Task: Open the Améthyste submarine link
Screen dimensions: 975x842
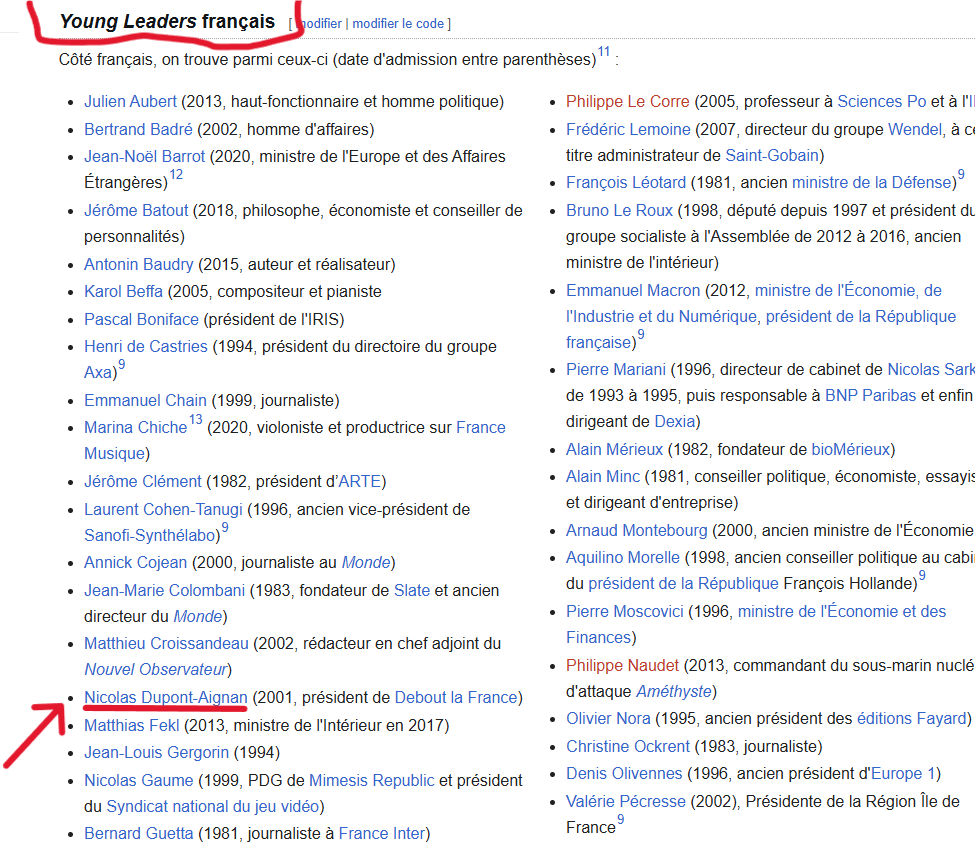Action: click(673, 691)
